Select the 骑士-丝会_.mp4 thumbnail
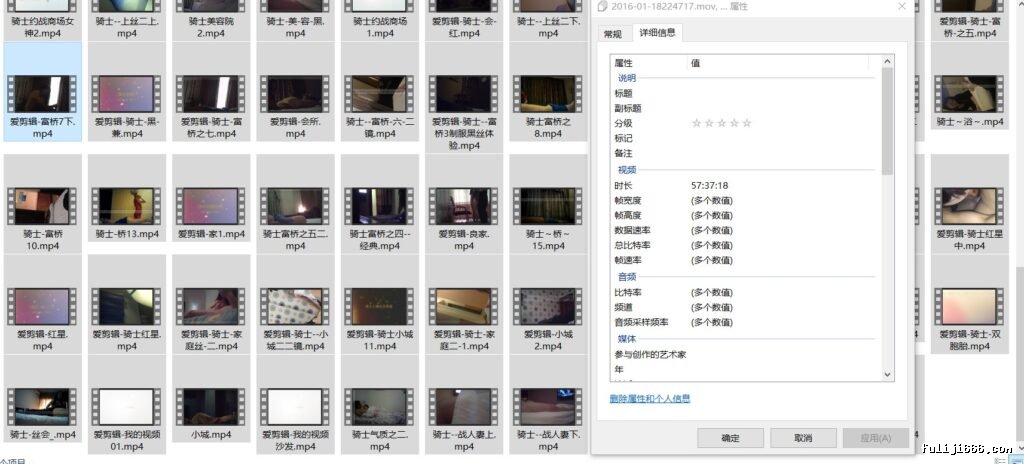Screen dimensions: 1024x464 [42, 407]
